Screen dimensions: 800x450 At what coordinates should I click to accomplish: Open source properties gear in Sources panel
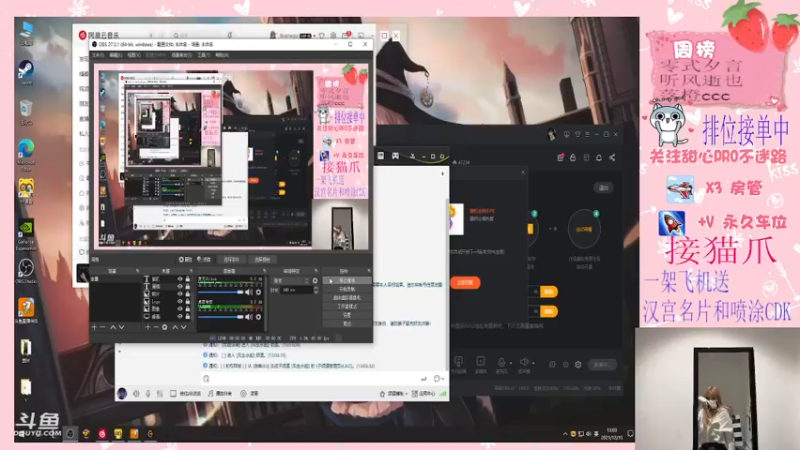pos(165,327)
